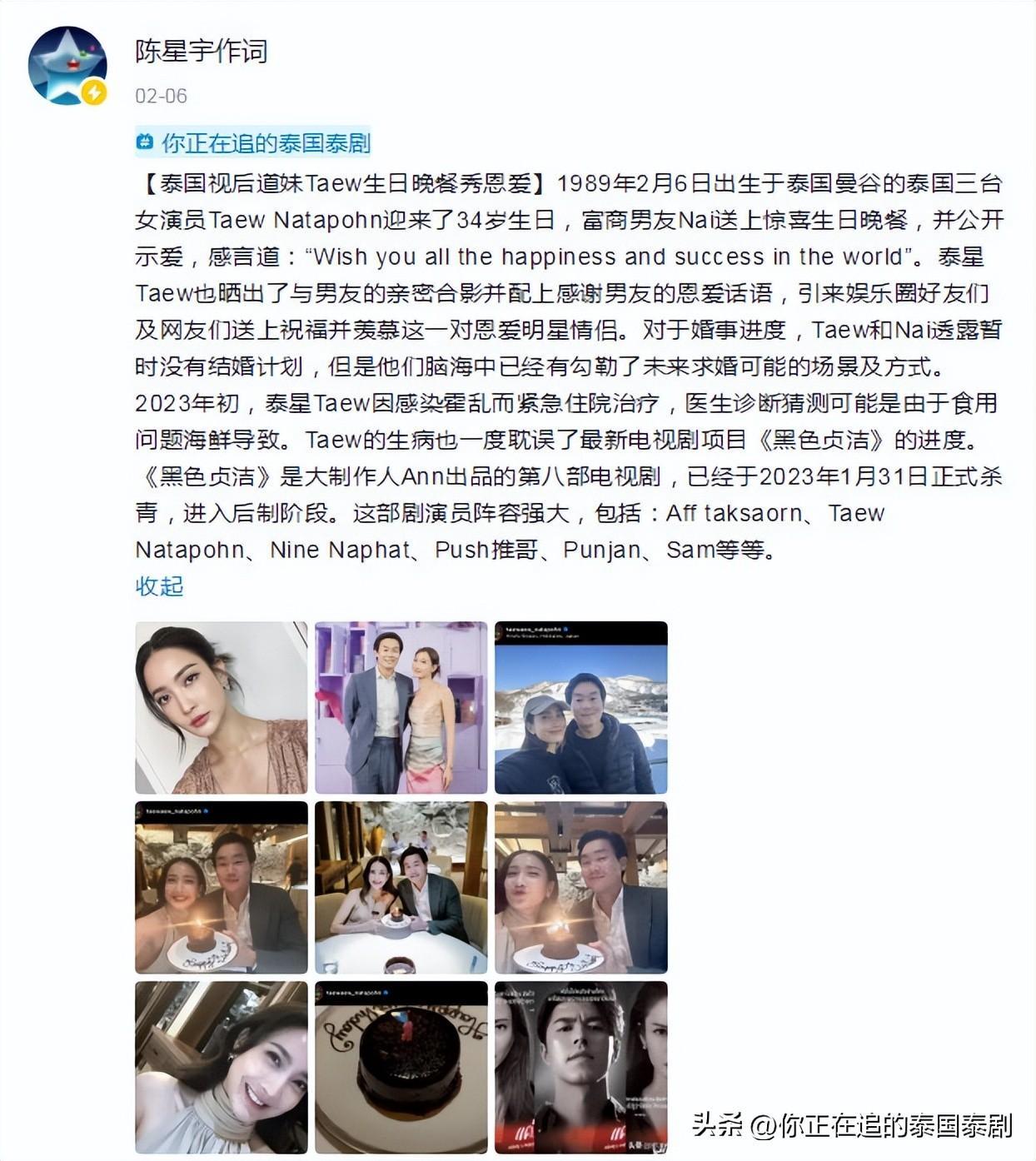Viewport: 1036px width, 1161px height.
Task: Open the kissing pose cake photo
Action: coord(581,888)
